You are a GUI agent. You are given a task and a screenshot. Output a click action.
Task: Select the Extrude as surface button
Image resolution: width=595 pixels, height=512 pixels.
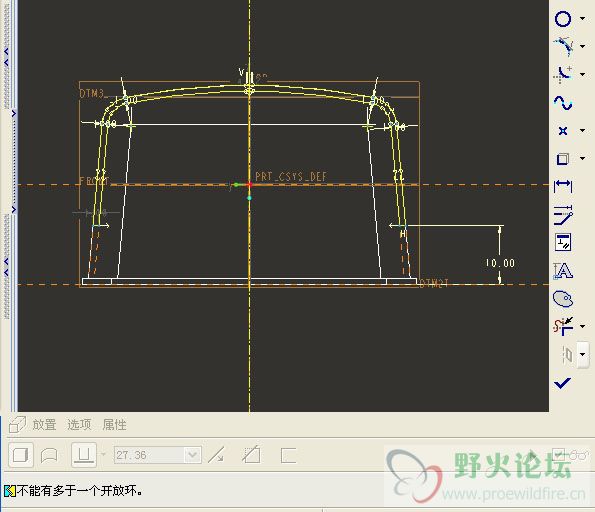[49, 455]
